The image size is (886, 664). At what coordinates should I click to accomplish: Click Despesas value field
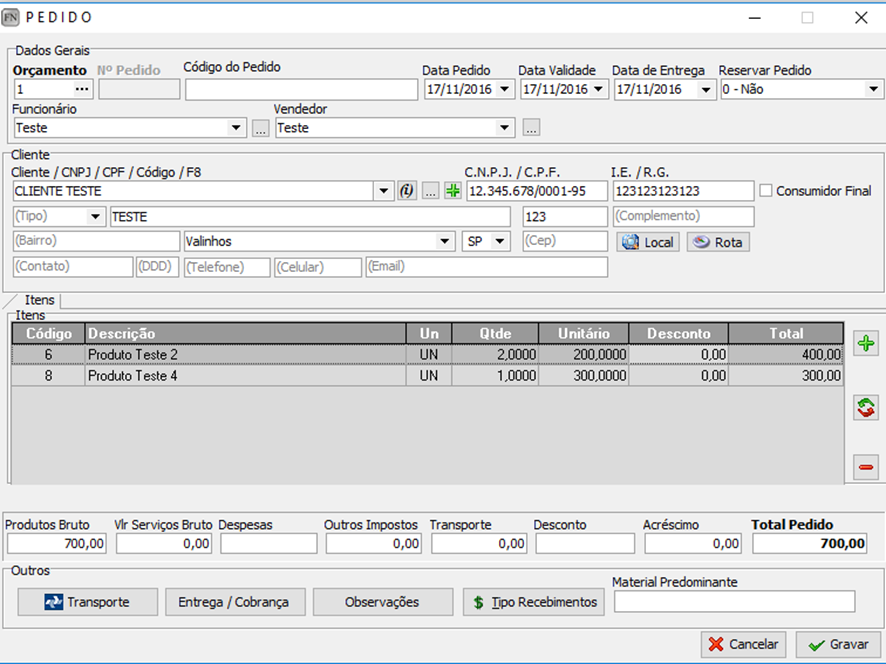[268, 544]
